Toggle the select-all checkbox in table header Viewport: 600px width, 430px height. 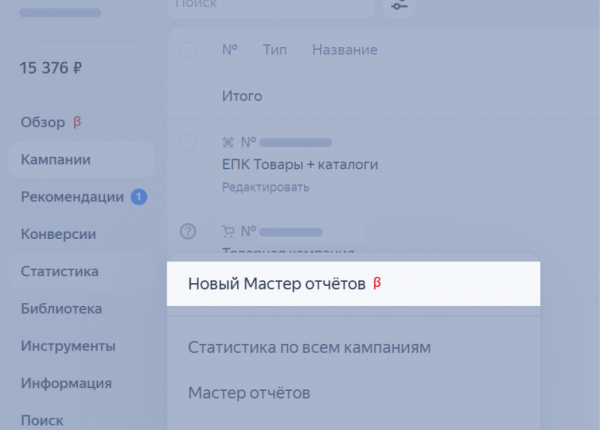(188, 50)
